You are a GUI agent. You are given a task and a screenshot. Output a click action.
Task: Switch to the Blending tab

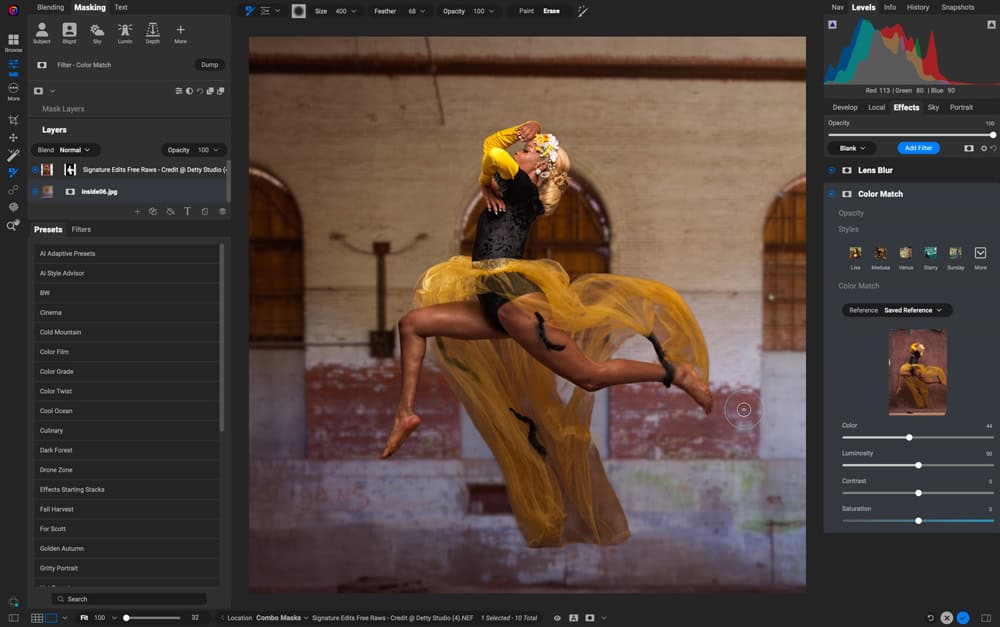coord(50,7)
